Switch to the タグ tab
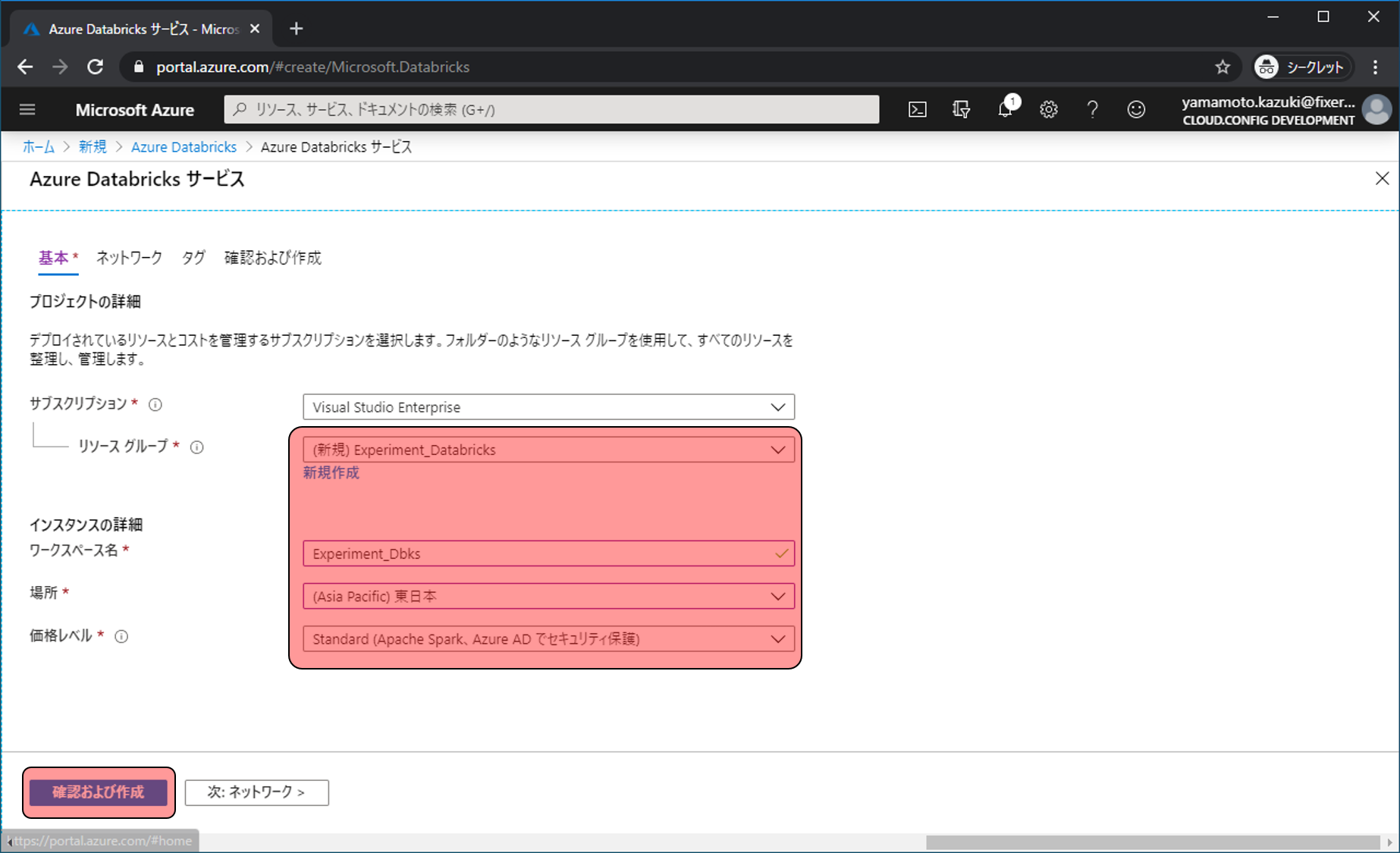Image resolution: width=1400 pixels, height=853 pixels. 193,258
